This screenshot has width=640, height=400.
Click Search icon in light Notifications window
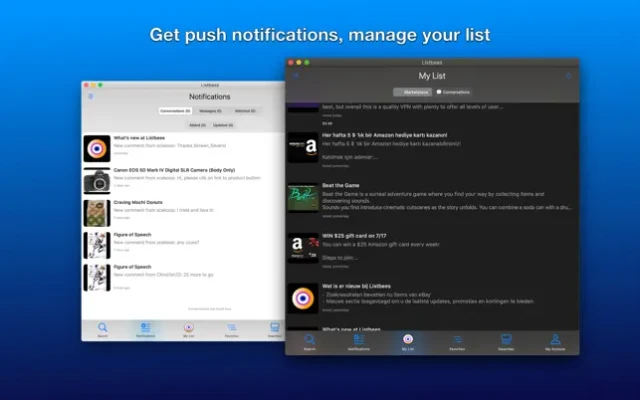click(x=102, y=329)
